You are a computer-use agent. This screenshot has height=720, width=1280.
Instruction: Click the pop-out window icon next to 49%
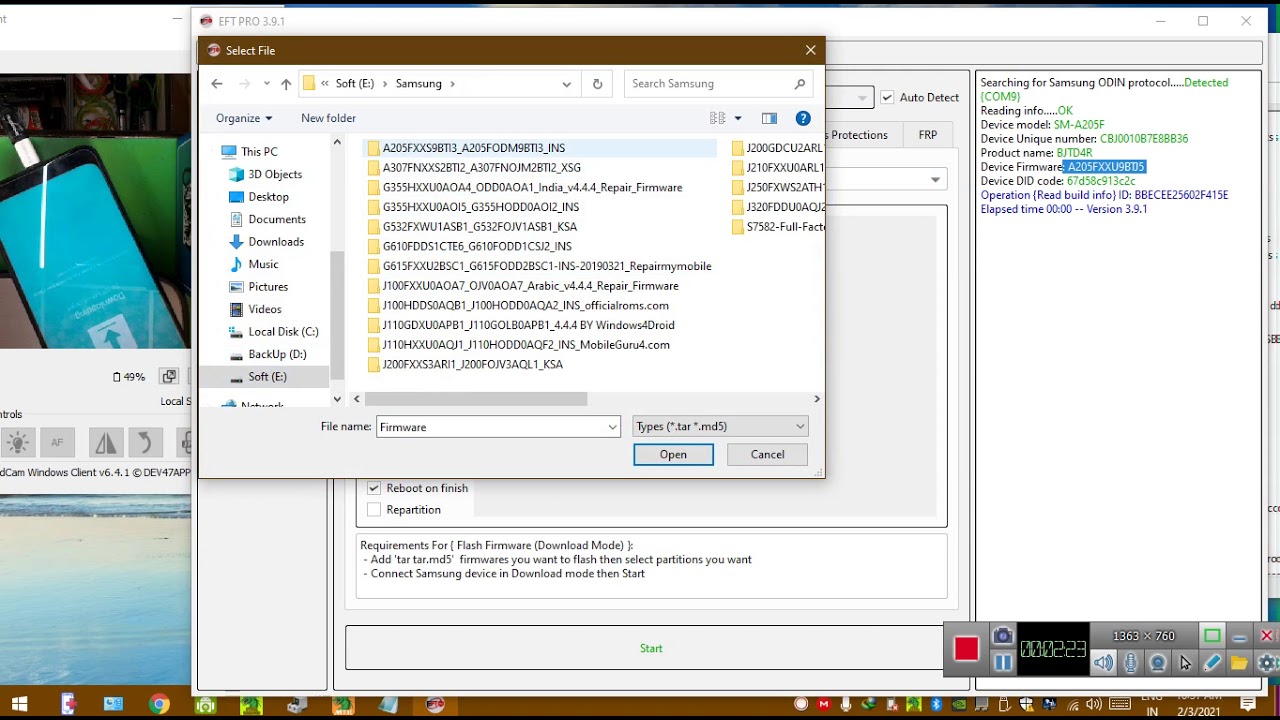coord(169,377)
